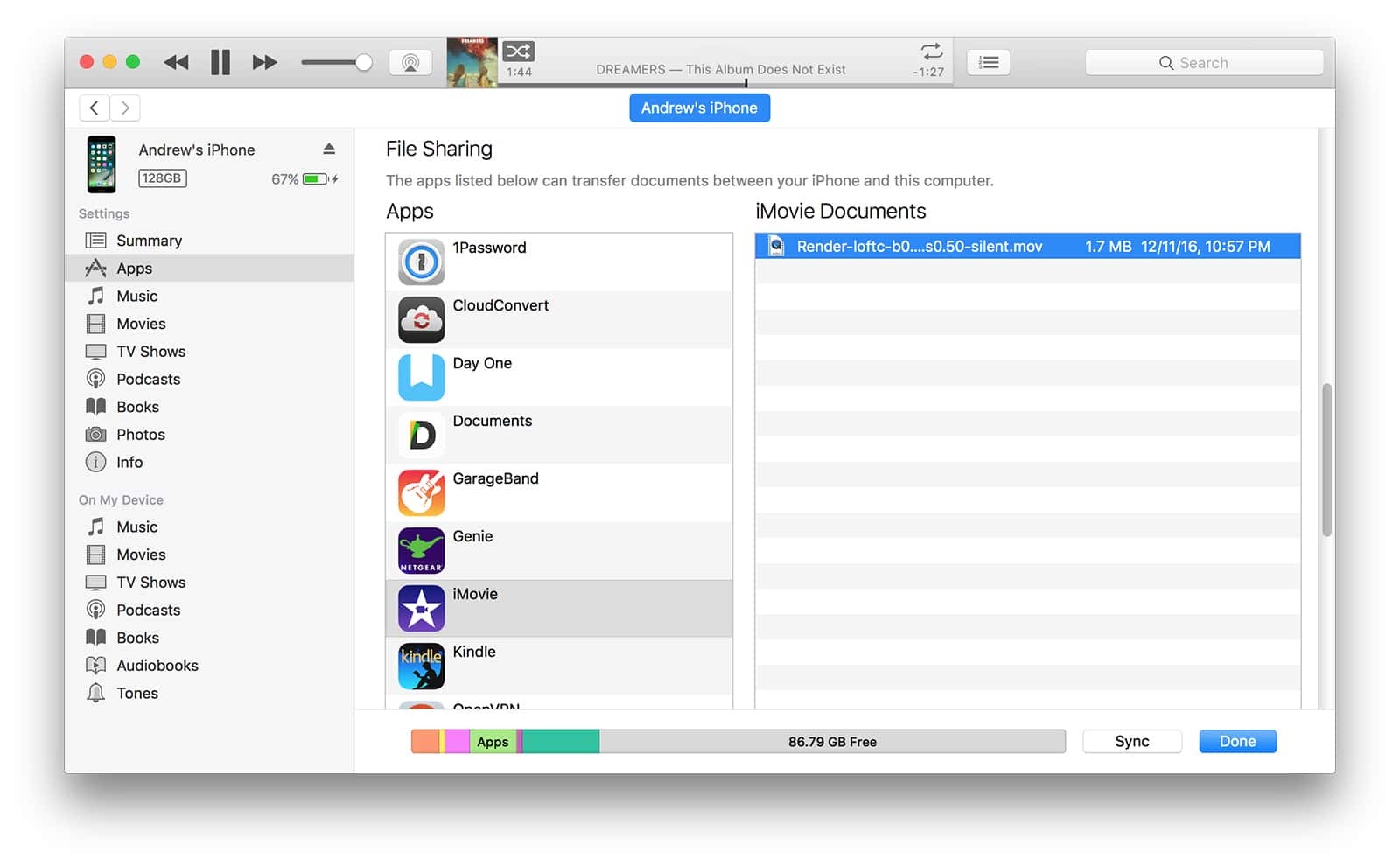The height and width of the screenshot is (866, 1400).
Task: Open the AirPlay output menu
Action: 410,63
